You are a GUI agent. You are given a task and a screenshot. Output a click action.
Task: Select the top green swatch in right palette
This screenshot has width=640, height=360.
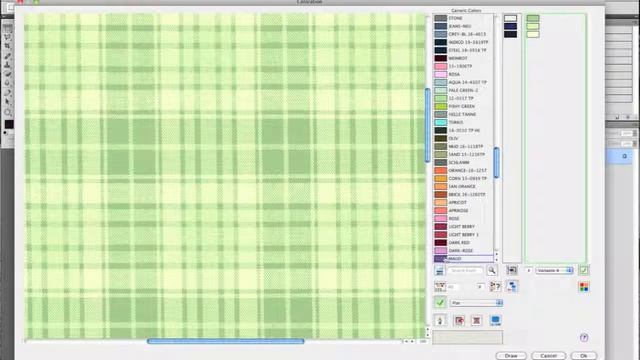[x=533, y=18]
